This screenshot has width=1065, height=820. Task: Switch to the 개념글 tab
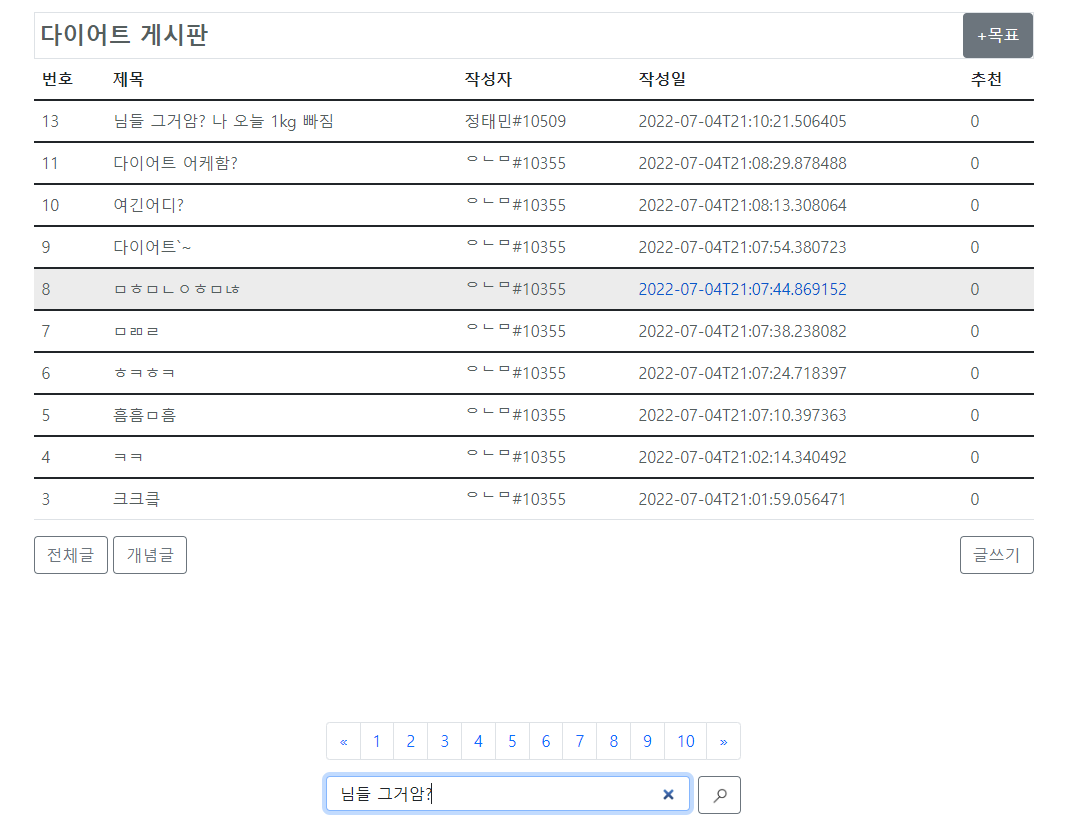tap(149, 555)
